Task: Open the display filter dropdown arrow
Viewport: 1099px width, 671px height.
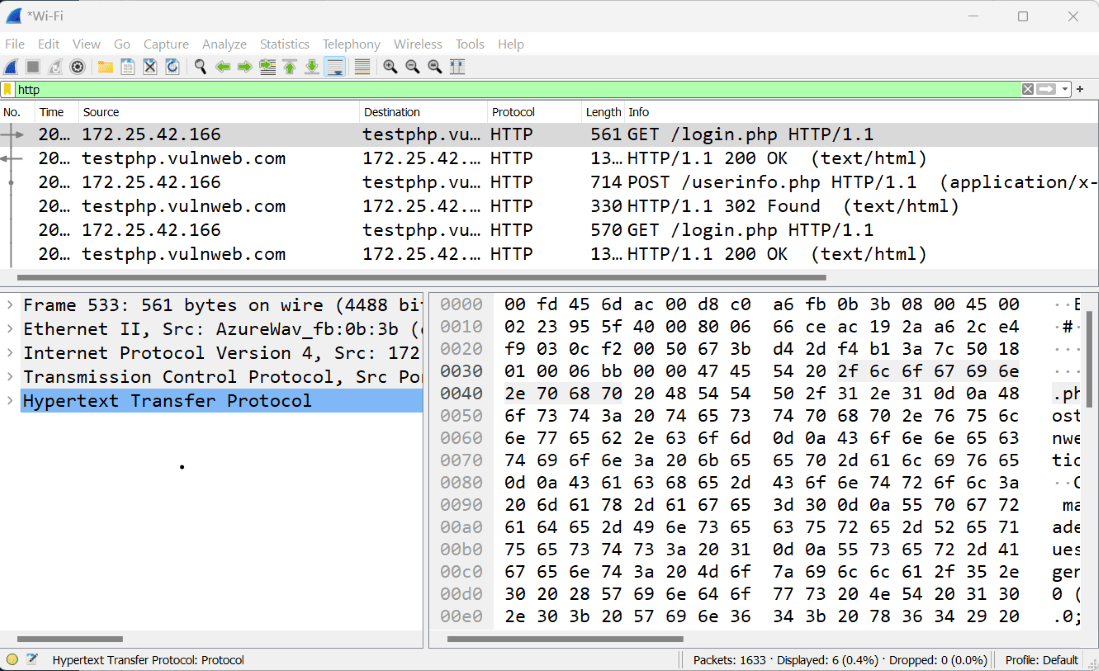Action: point(1066,89)
